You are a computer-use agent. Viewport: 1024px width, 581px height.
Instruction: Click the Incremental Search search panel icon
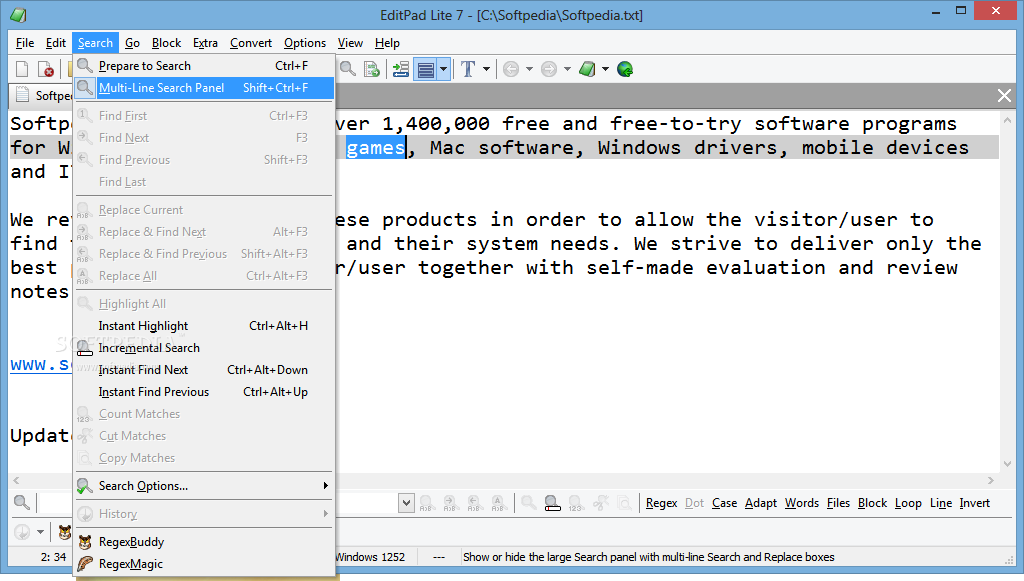[x=552, y=503]
